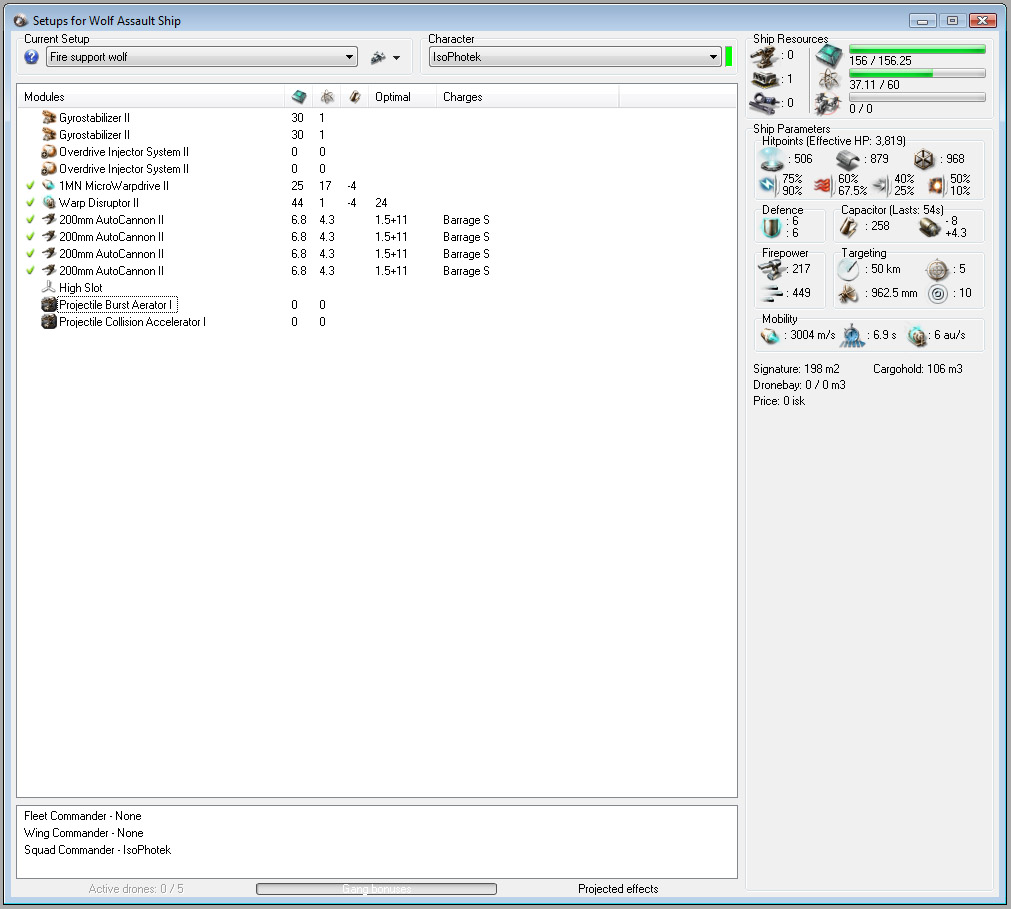Click the Projectile Burst Aerator I rig icon
The image size is (1011, 909).
point(49,304)
